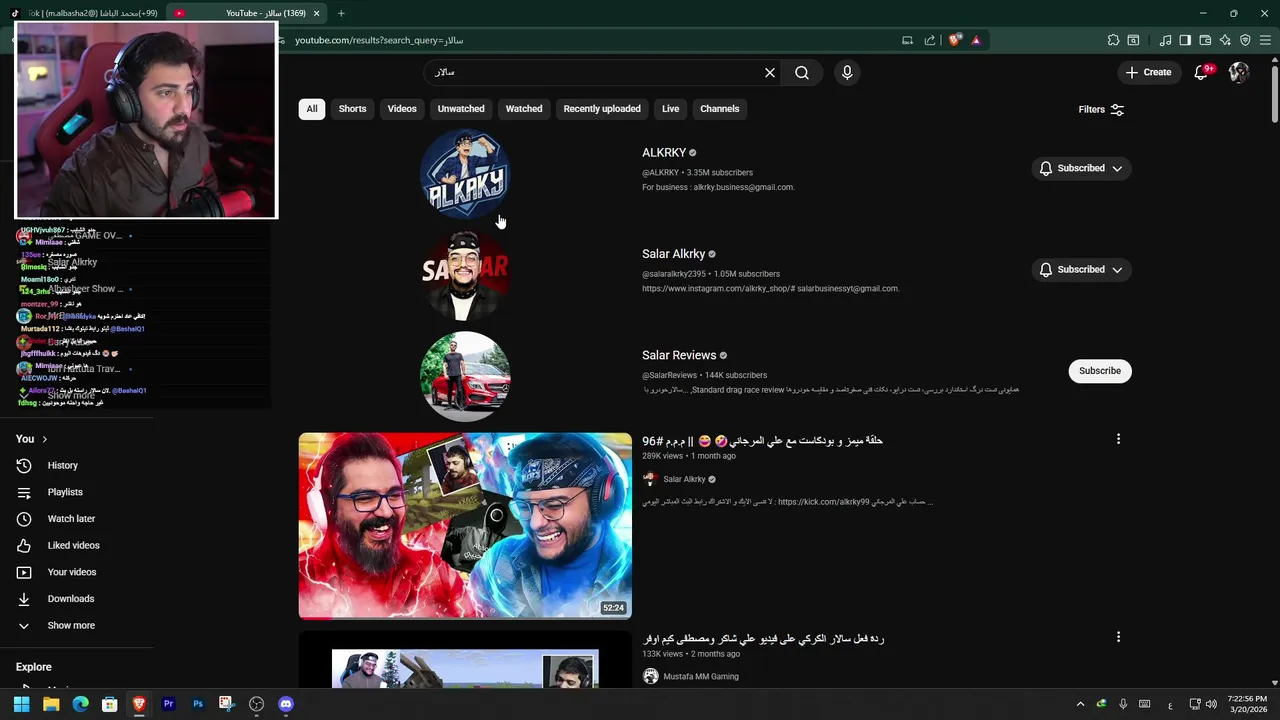Open the Windows Start menu

tap(21, 704)
